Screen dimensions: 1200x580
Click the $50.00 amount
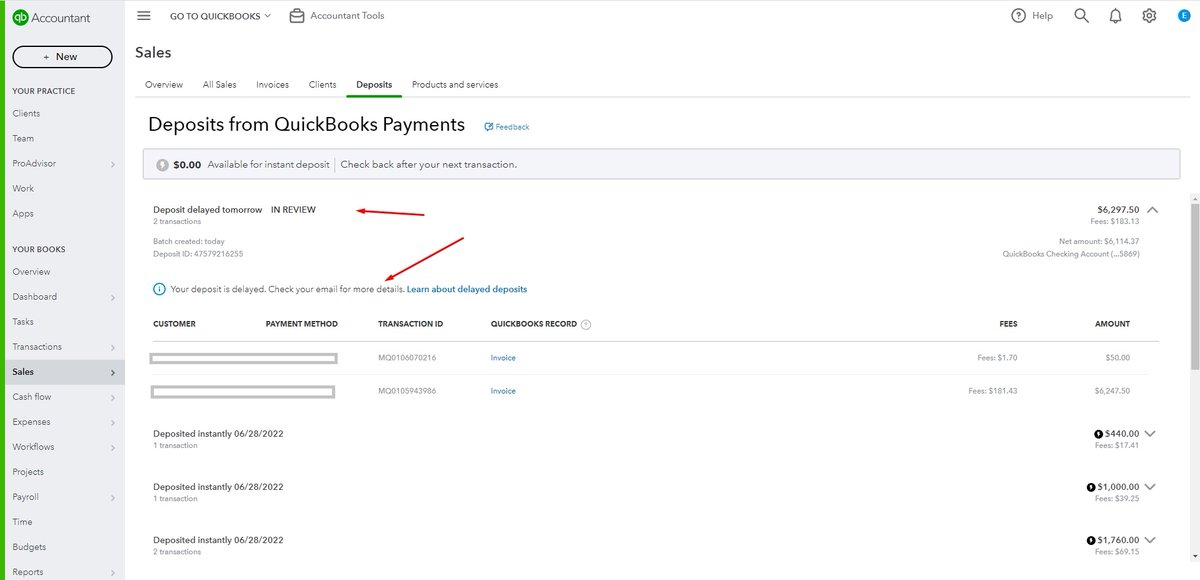1117,358
